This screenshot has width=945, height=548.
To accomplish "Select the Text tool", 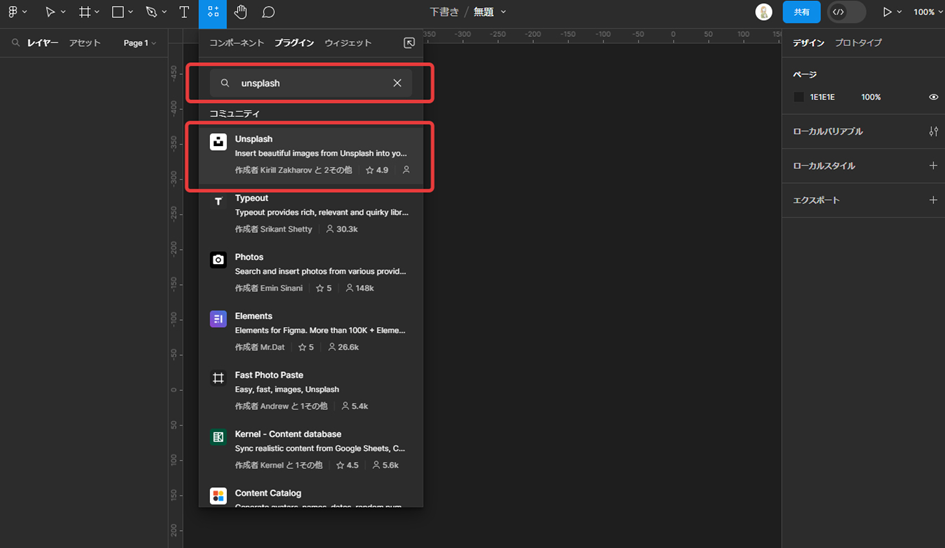I will pyautogui.click(x=184, y=12).
